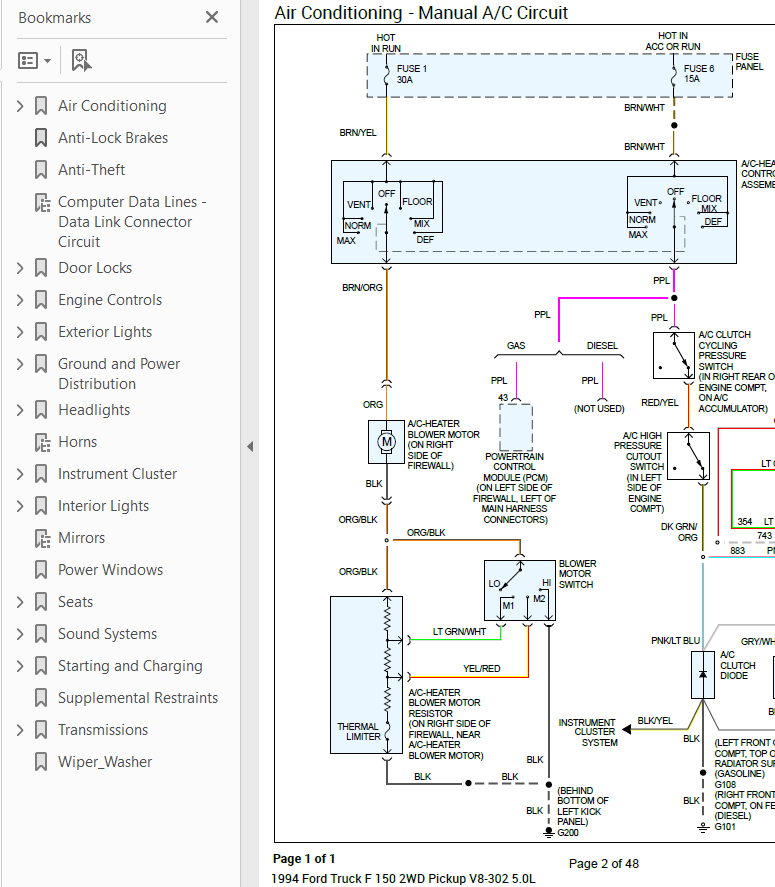This screenshot has height=887, width=775.
Task: Select the Interior Lights bookmark
Action: pos(104,506)
